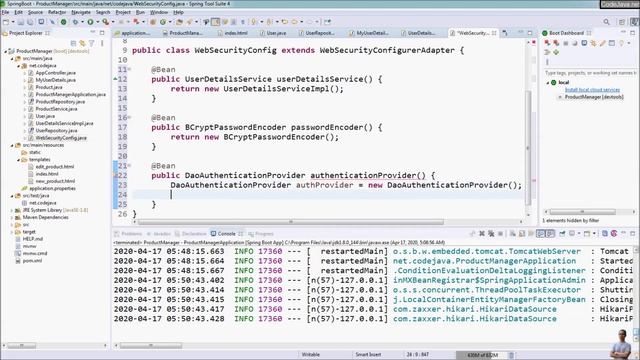Click the debug-restart icon in Boot Dashboard
The height and width of the screenshot is (360, 640).
coord(556,43)
